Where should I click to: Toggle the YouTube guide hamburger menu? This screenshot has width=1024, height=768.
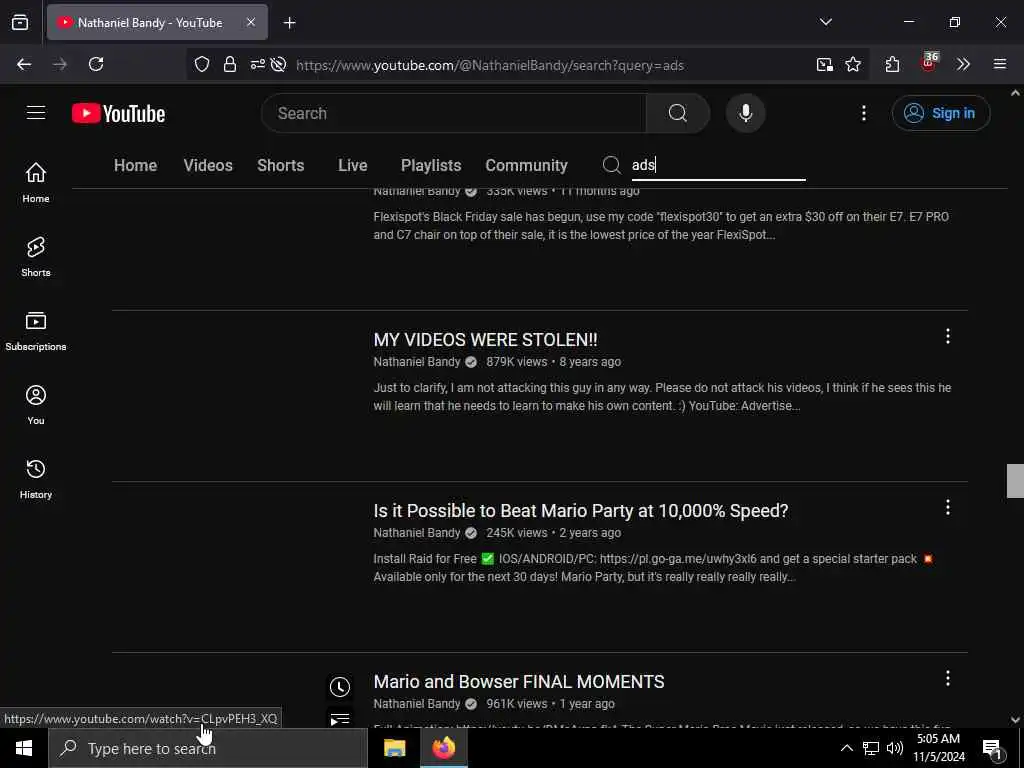coord(36,113)
